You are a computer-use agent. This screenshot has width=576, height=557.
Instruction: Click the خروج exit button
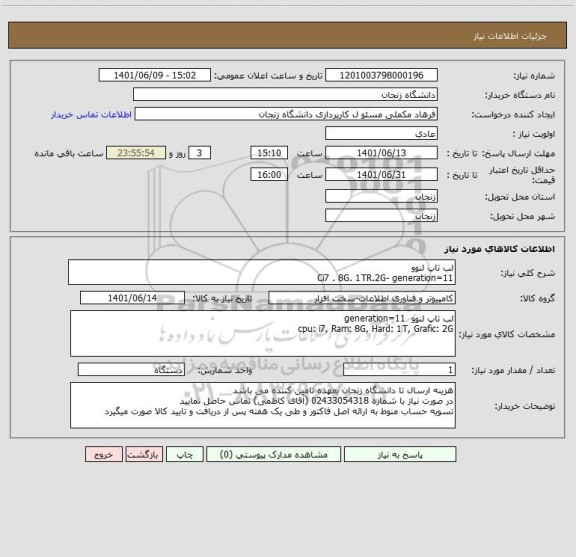point(104,454)
